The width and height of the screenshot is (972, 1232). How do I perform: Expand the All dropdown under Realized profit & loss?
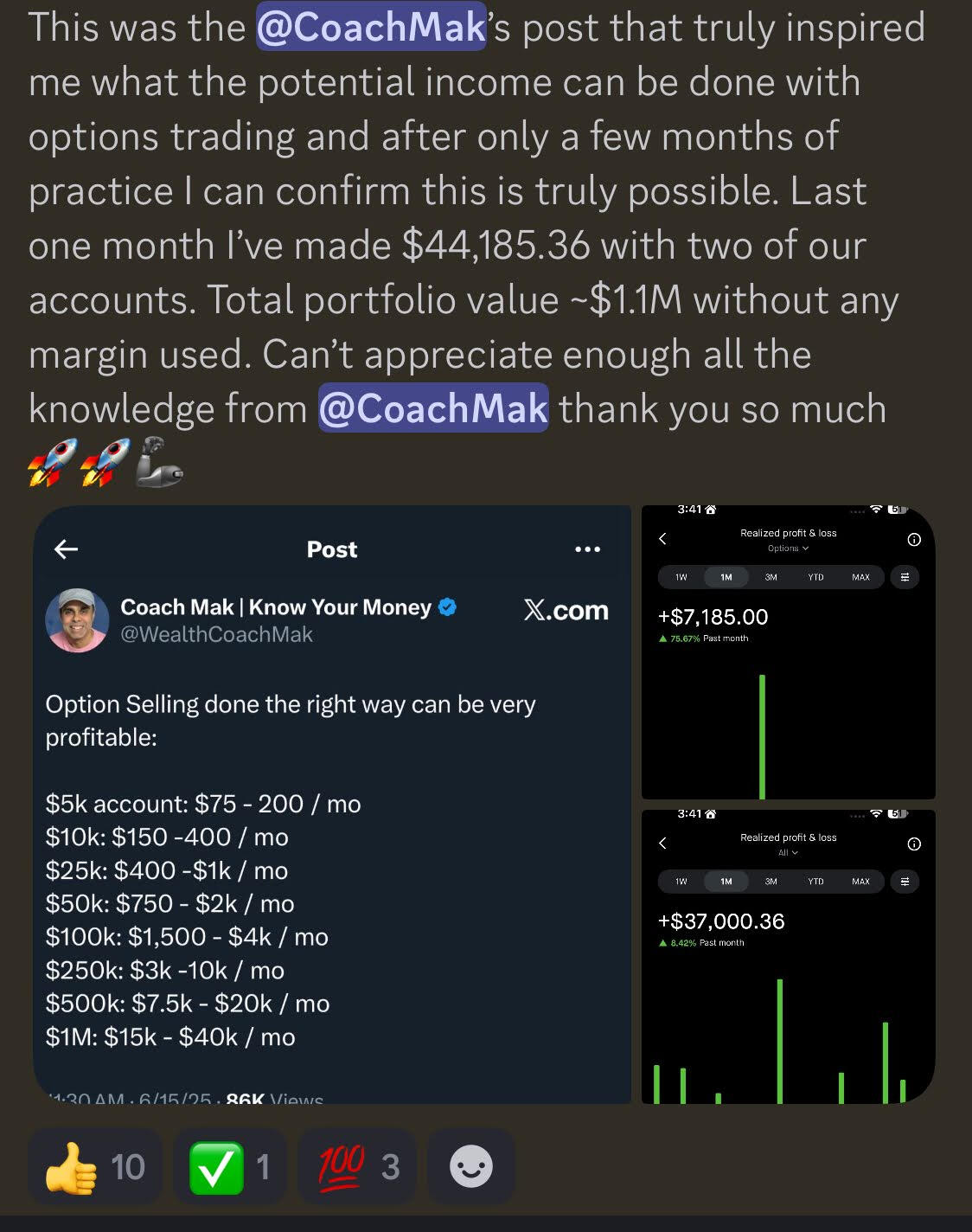[787, 853]
